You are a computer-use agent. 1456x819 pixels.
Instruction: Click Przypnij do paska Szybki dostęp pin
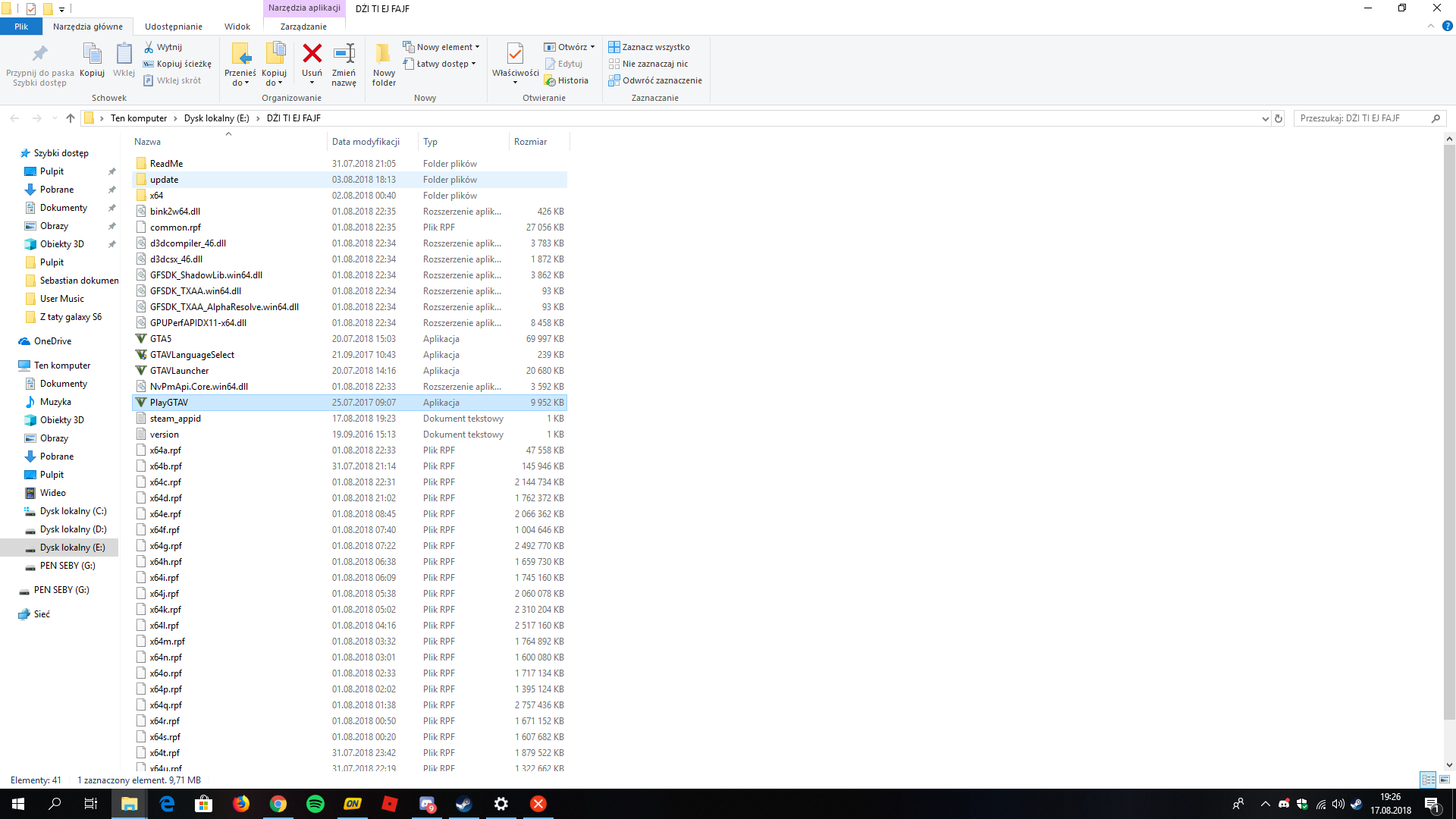tap(39, 55)
